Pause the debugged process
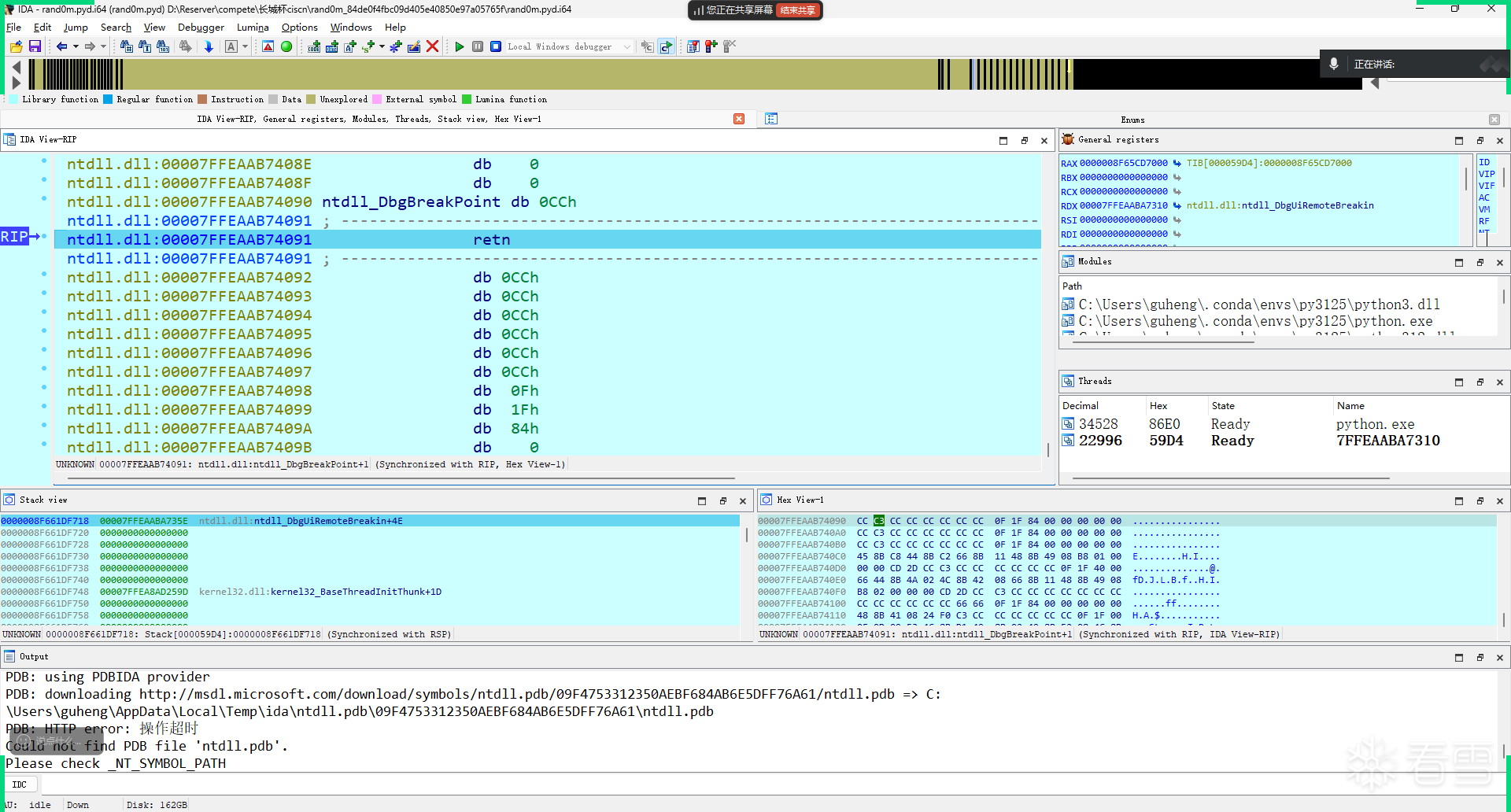Image resolution: width=1511 pixels, height=812 pixels. [x=478, y=47]
